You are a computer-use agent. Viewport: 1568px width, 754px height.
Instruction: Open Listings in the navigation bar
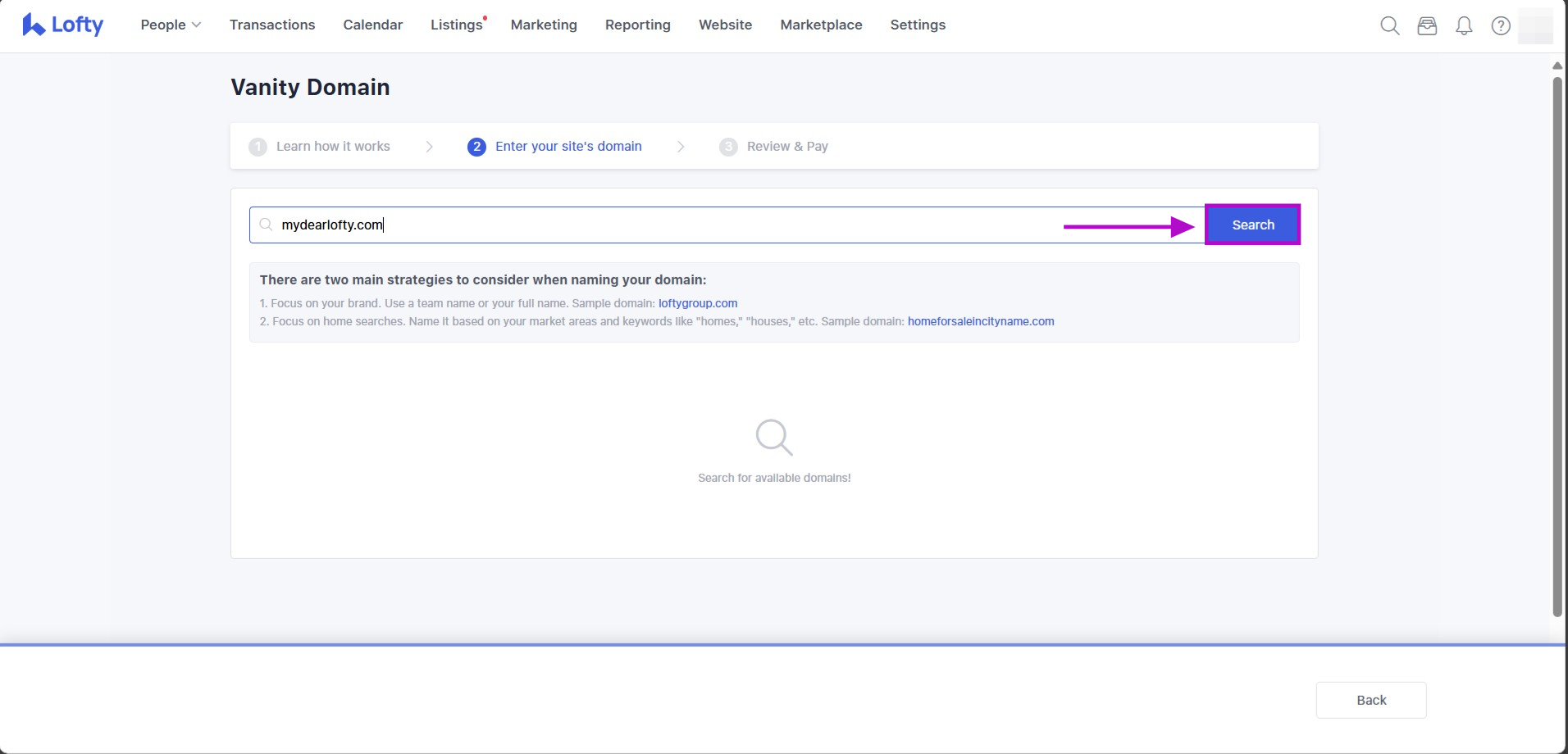(456, 25)
